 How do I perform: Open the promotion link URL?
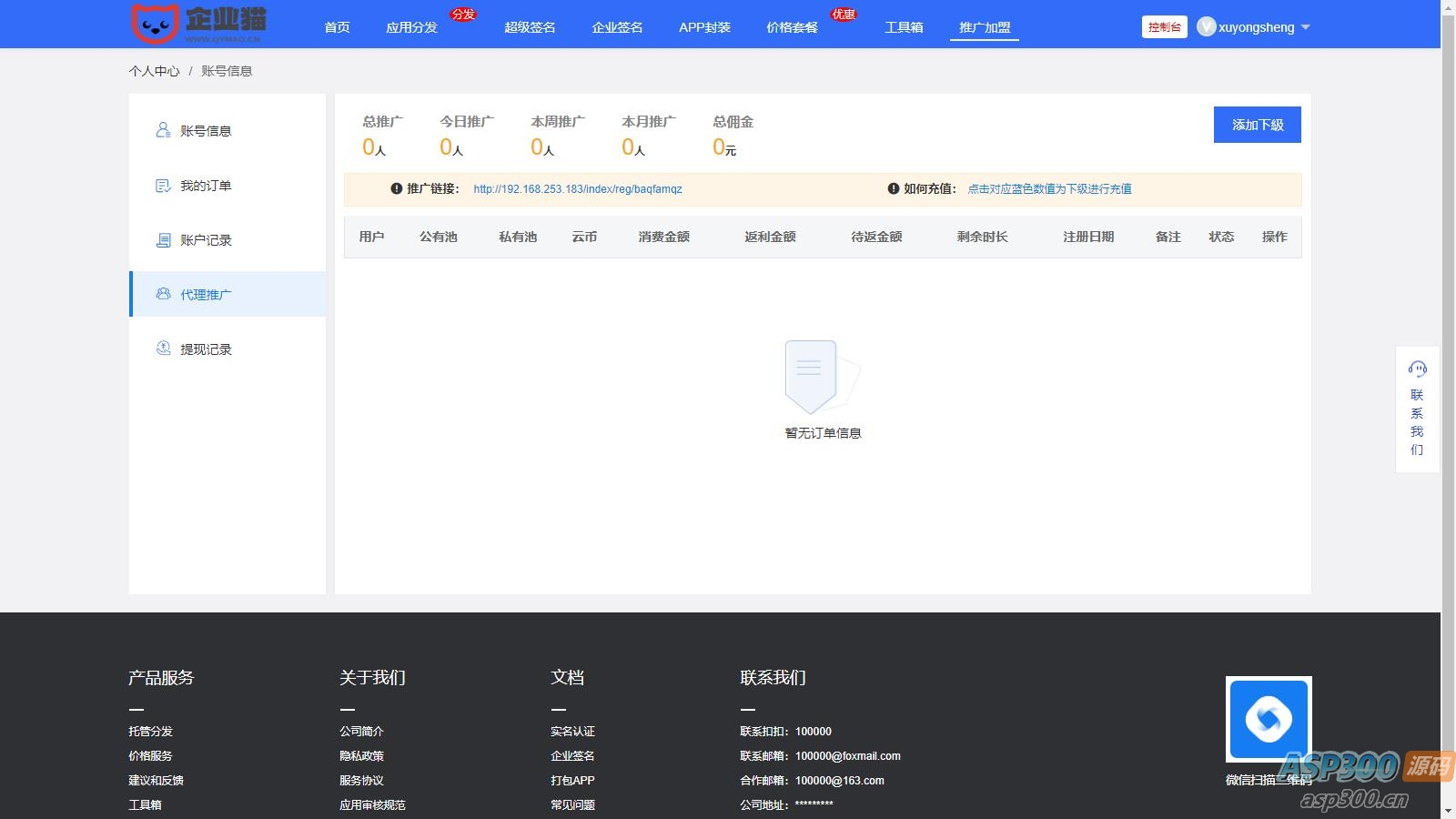pyautogui.click(x=577, y=189)
